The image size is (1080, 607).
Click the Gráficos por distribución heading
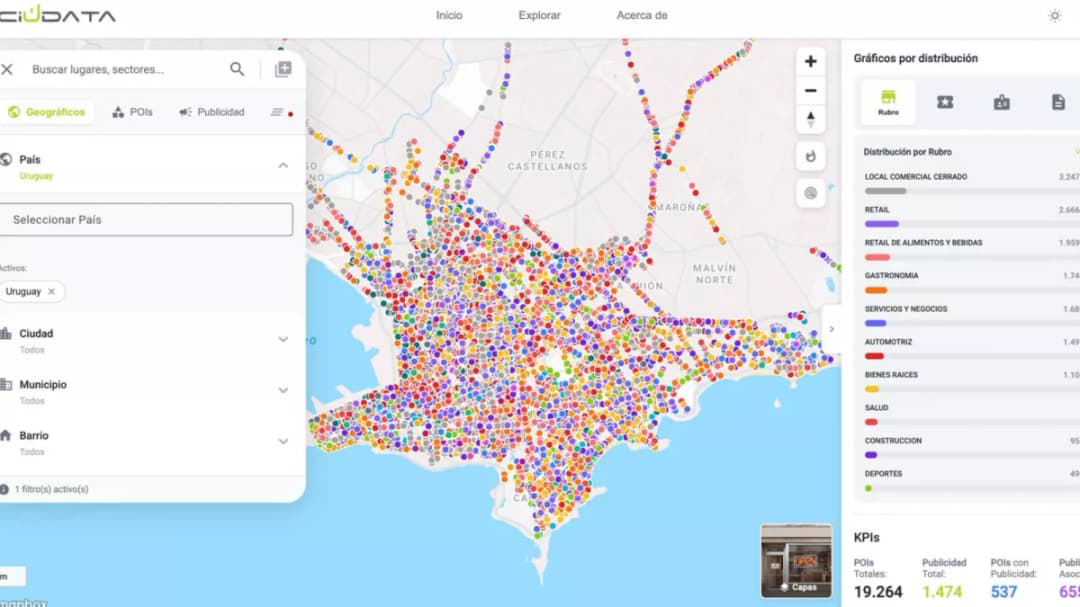tap(915, 59)
